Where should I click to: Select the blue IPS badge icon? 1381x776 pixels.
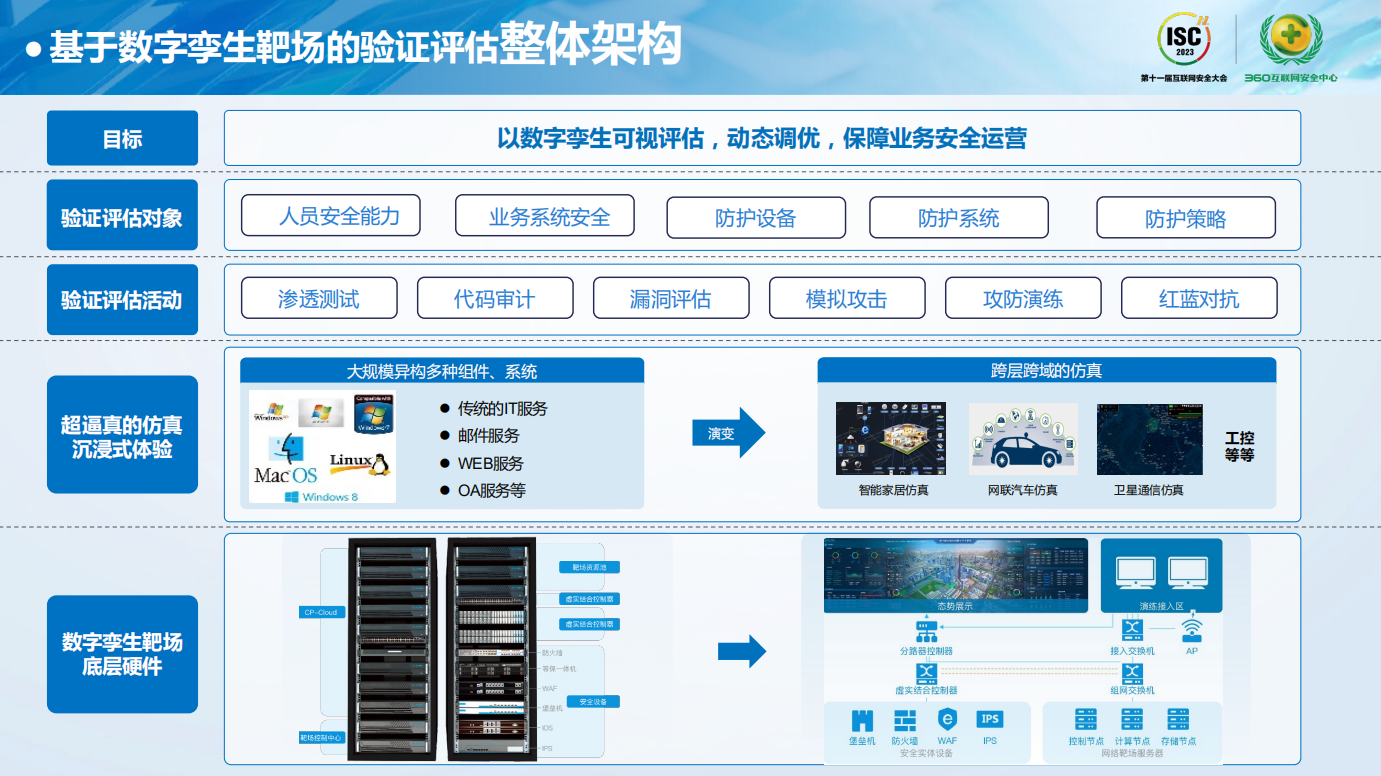click(x=990, y=719)
